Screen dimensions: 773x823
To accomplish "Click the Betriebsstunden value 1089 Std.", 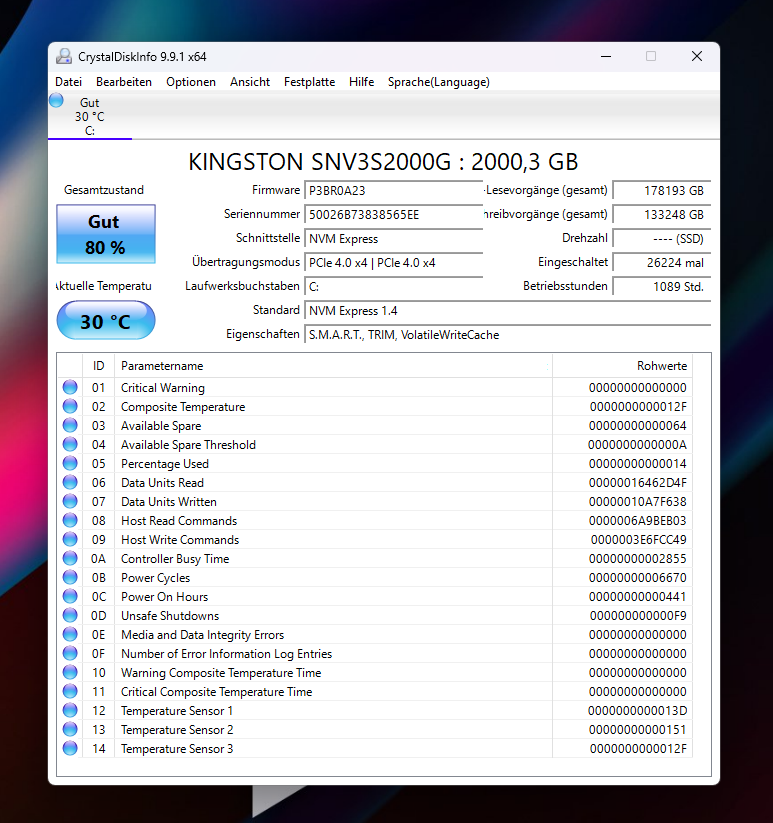I will (661, 287).
